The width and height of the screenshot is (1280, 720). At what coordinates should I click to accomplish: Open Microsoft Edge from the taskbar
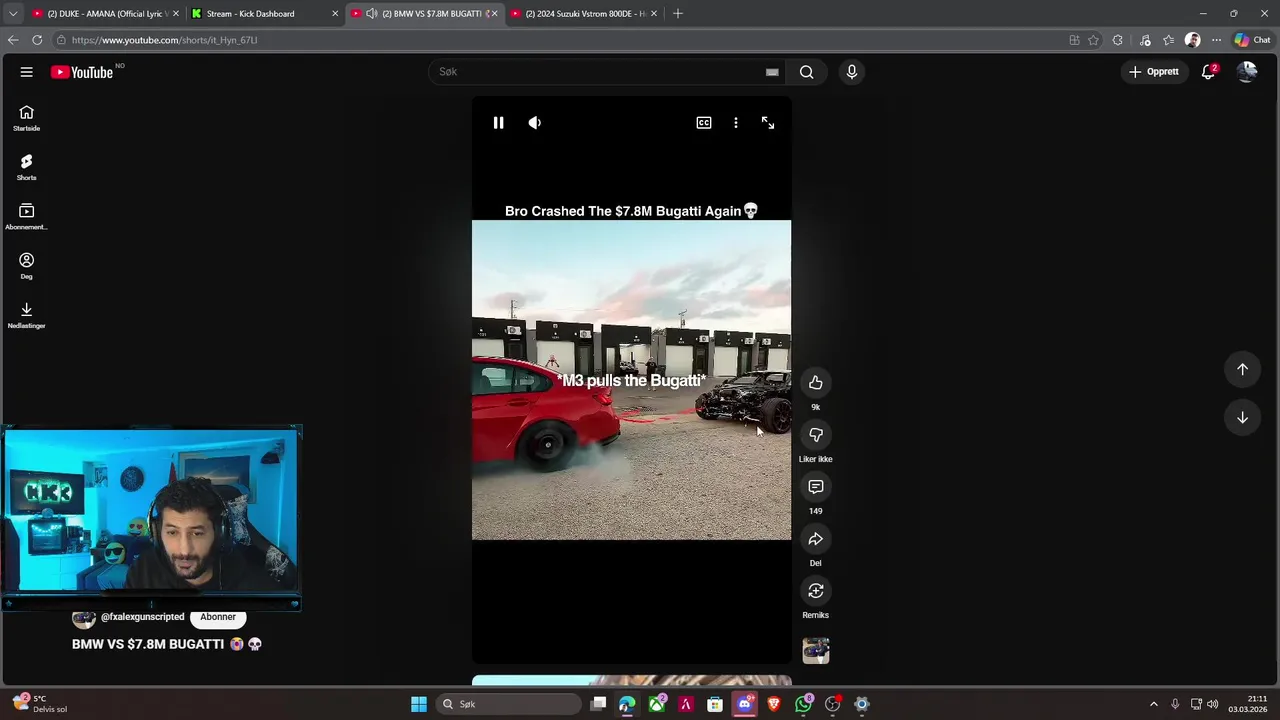(627, 704)
